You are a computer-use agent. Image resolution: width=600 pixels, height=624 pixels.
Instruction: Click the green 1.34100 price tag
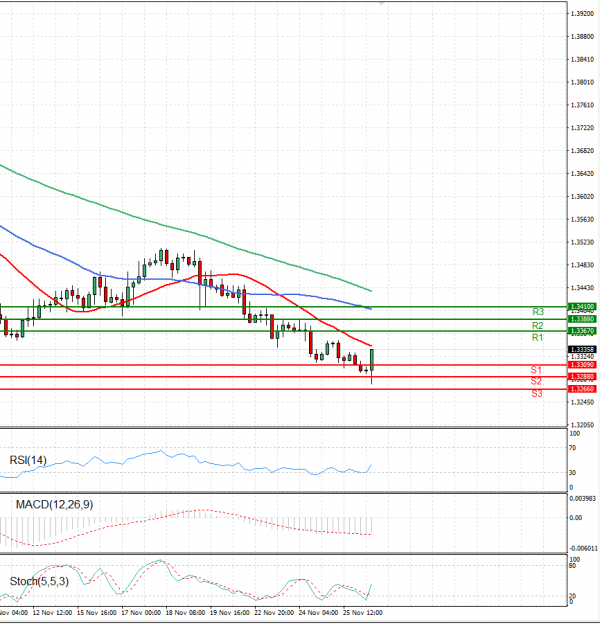[582, 307]
